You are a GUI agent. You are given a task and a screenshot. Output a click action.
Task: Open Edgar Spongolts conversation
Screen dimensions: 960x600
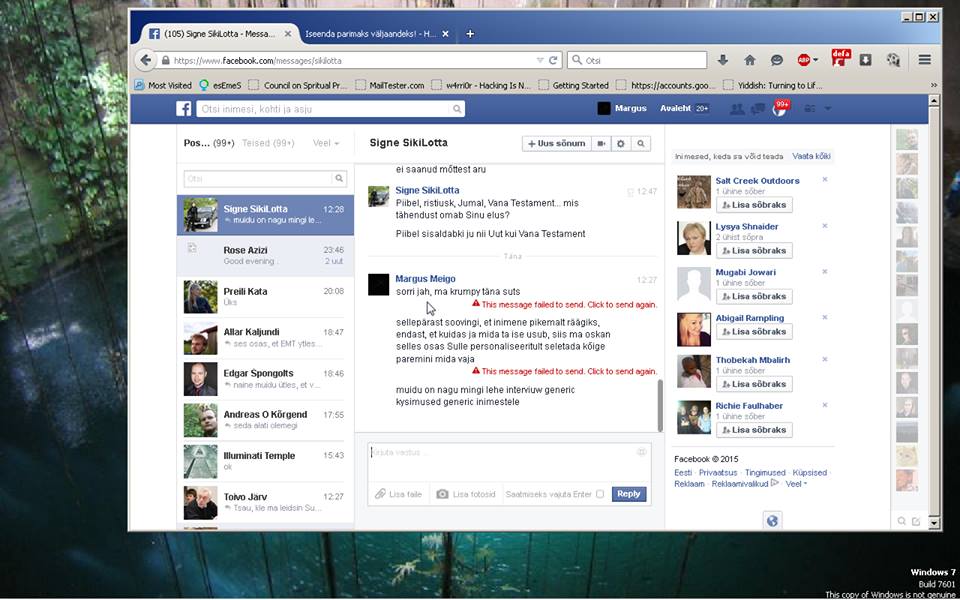pos(265,379)
